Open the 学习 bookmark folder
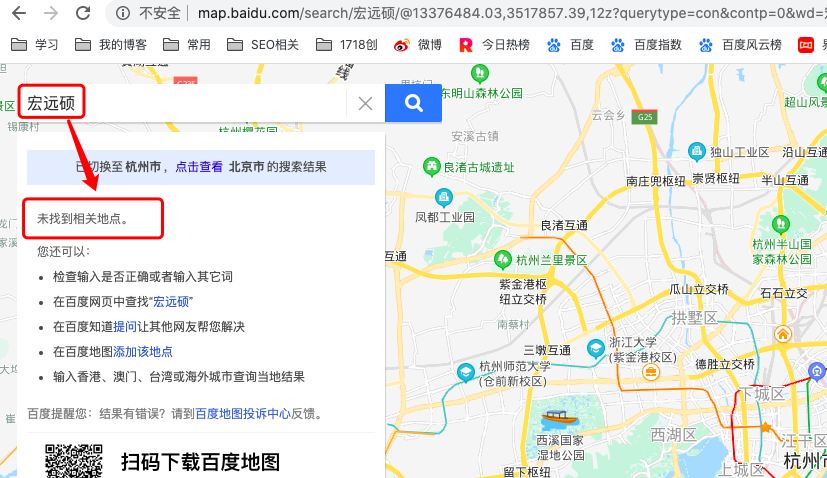Viewport: 827px width, 478px height. (34, 45)
